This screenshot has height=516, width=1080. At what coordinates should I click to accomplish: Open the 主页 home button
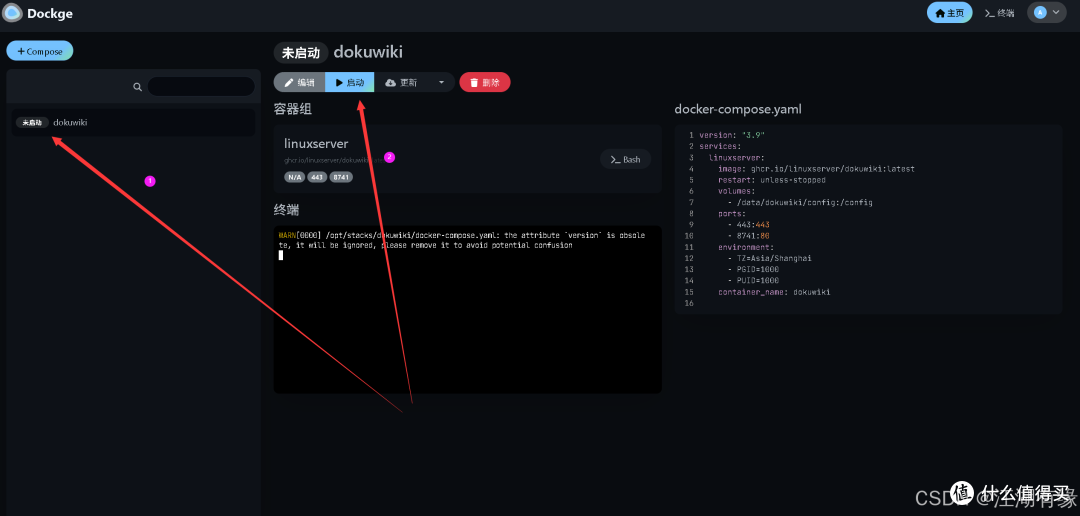coord(949,12)
